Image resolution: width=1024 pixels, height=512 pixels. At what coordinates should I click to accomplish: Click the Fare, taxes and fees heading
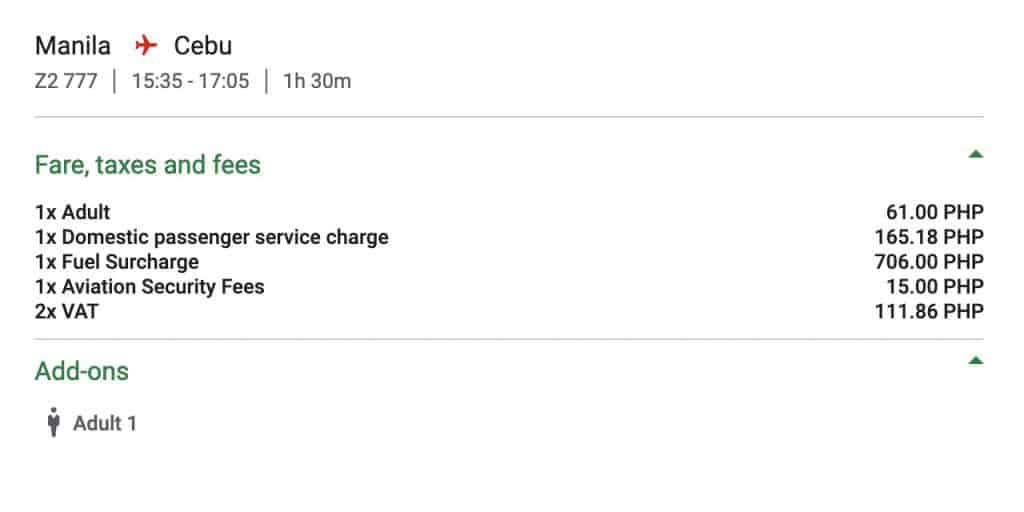click(148, 165)
